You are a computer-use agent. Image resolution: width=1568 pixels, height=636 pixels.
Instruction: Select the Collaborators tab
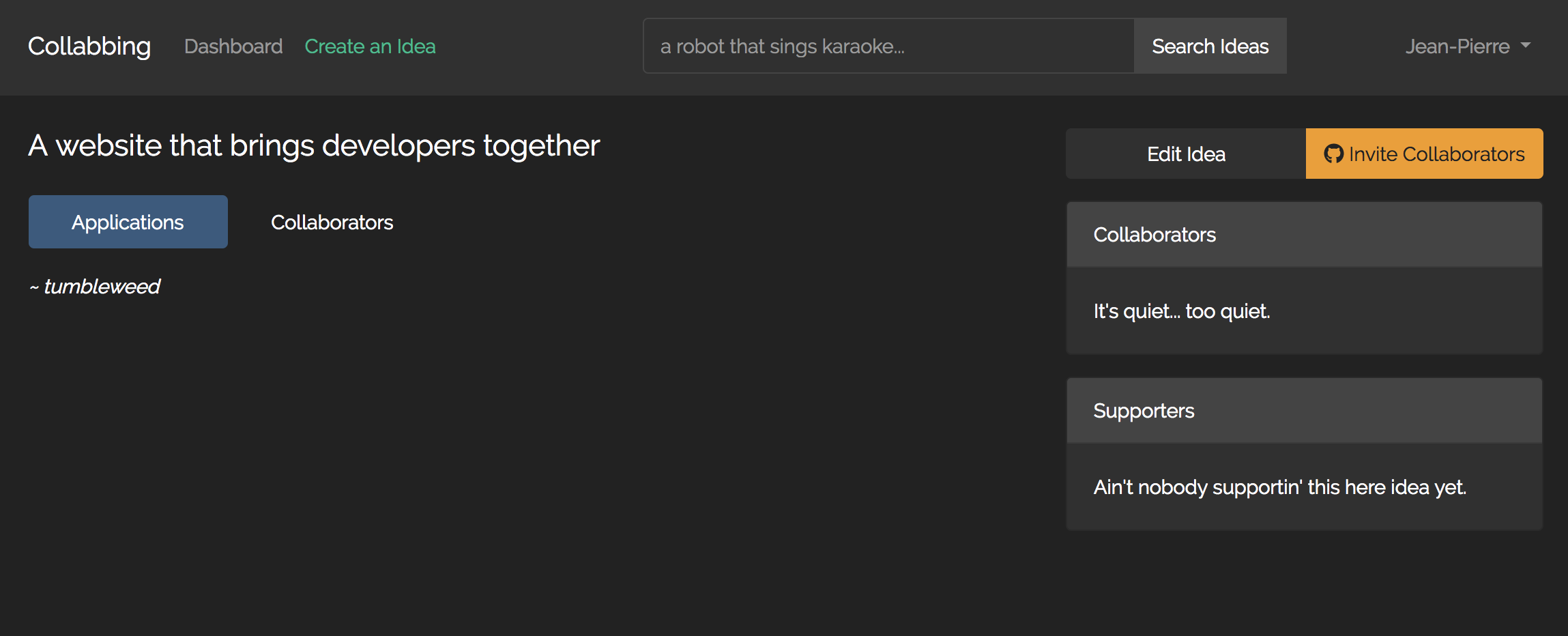point(332,222)
